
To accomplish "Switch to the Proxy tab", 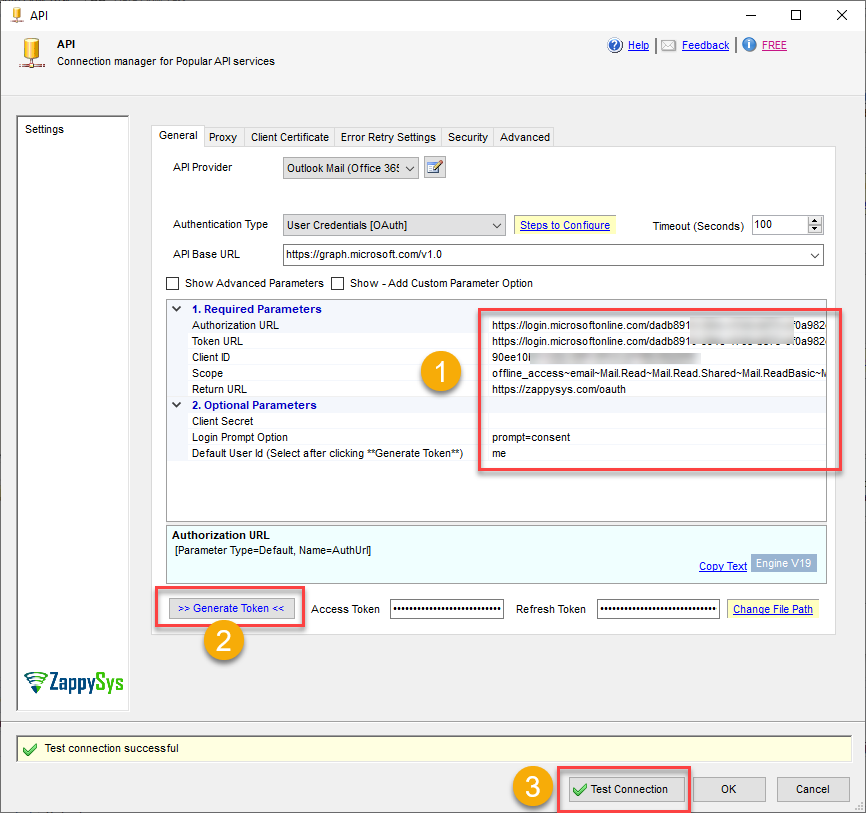I will (x=223, y=137).
